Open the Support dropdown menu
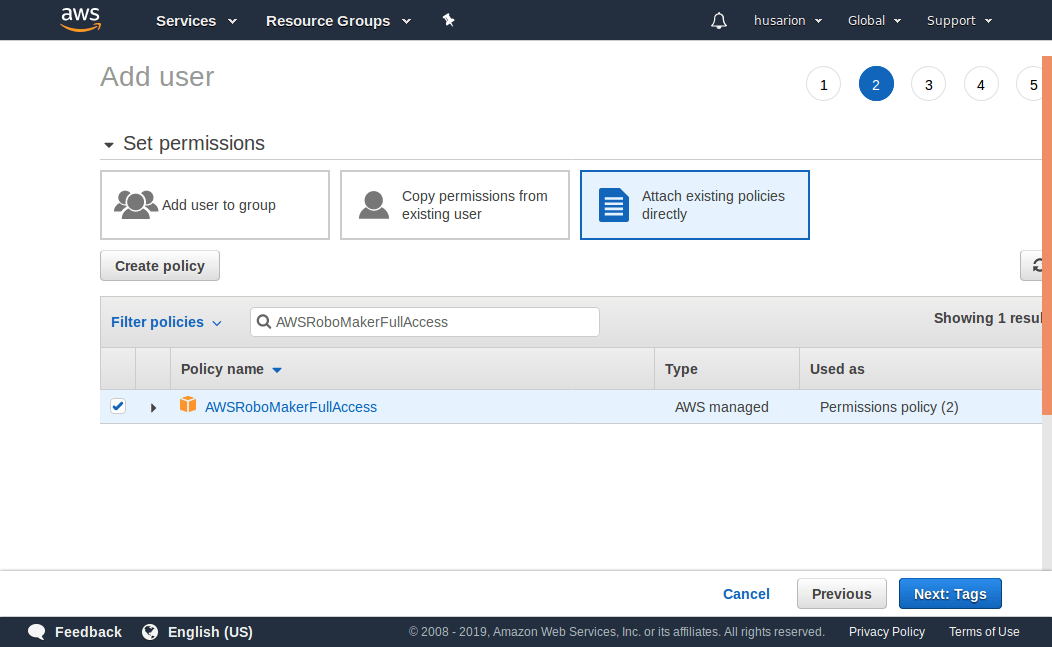 click(x=959, y=21)
